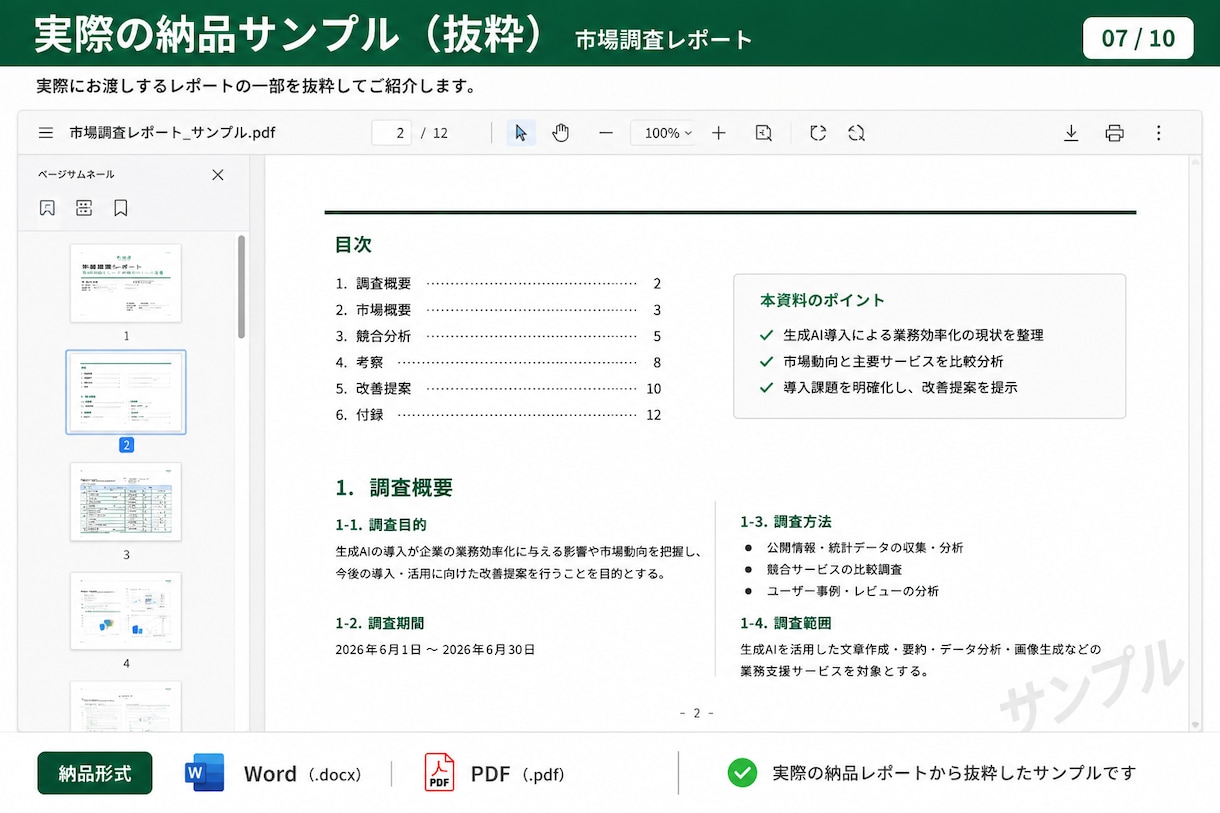
Task: Open the hamburger menu beside the PDF filename
Action: (x=45, y=133)
